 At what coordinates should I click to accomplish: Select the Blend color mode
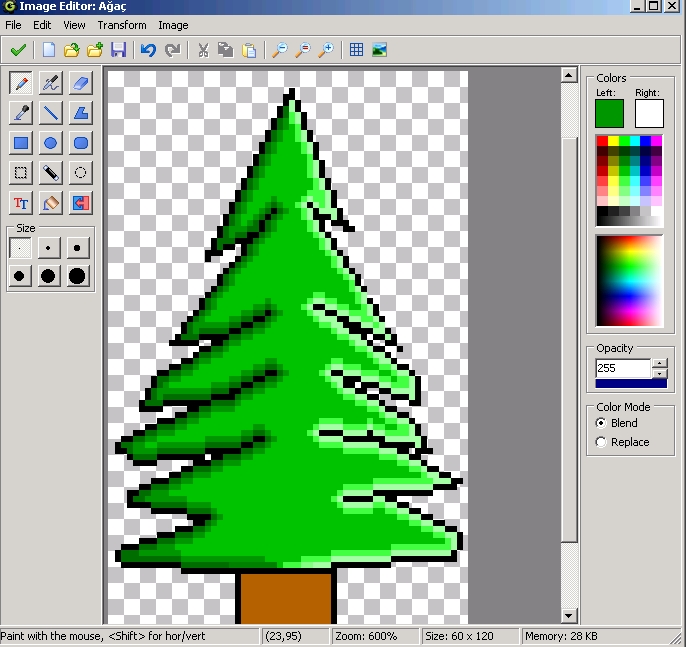pyautogui.click(x=601, y=423)
